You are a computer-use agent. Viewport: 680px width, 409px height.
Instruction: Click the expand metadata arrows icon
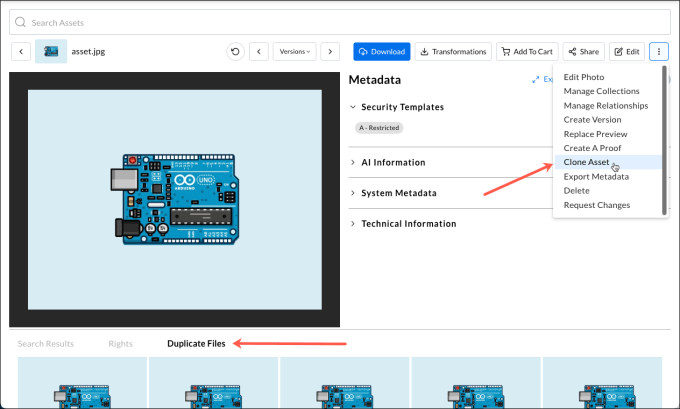(536, 79)
